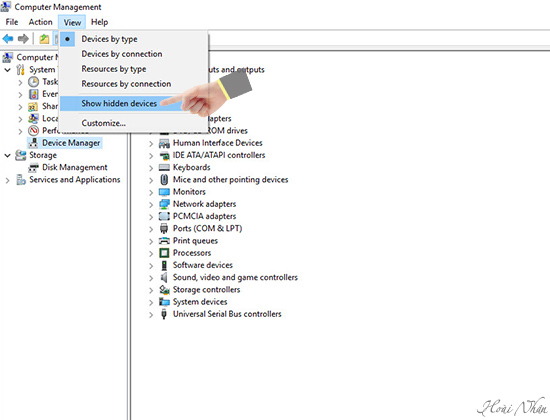Viewport: 550px width, 420px height.
Task: Click the Keyboards category icon
Action: coord(164,167)
